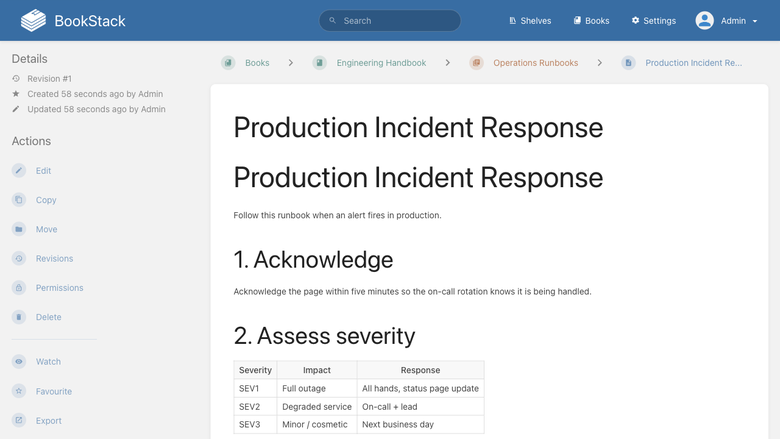Click the Move folder icon

pyautogui.click(x=19, y=229)
